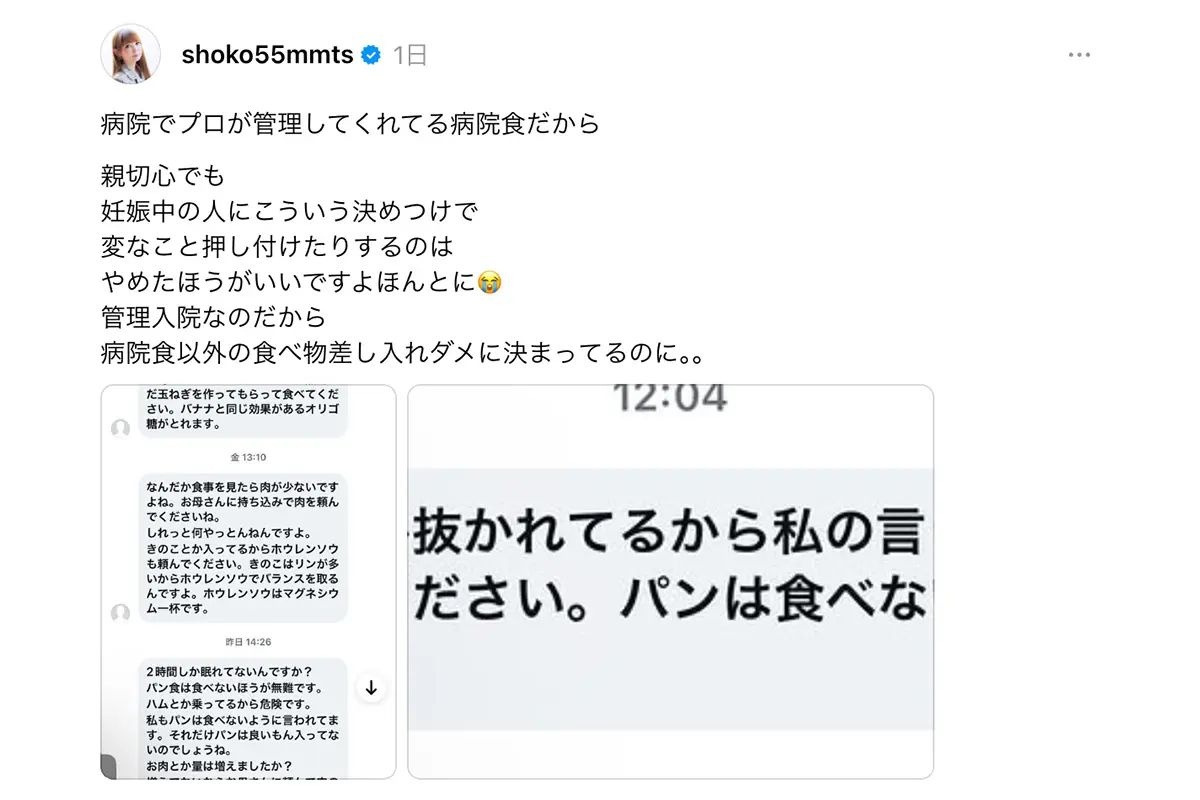Viewport: 1200px width, 800px height.
Task: Click post line 病院でプロが管理してくれてる病院食だから
Action: click(x=350, y=124)
